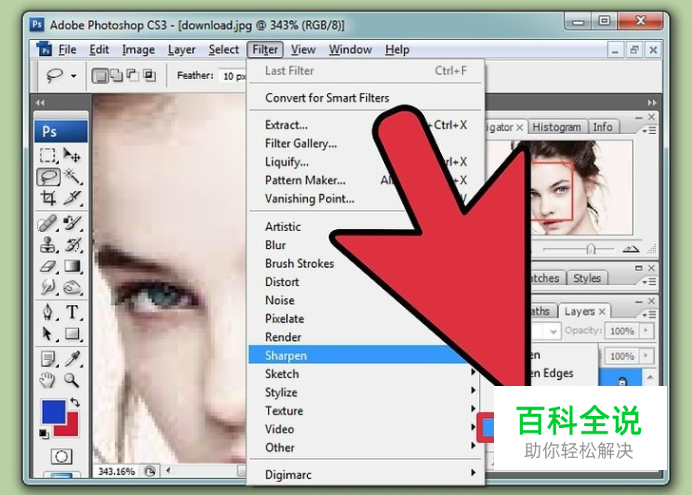Select the Zoom tool
This screenshot has height=495, width=692.
pos(72,380)
